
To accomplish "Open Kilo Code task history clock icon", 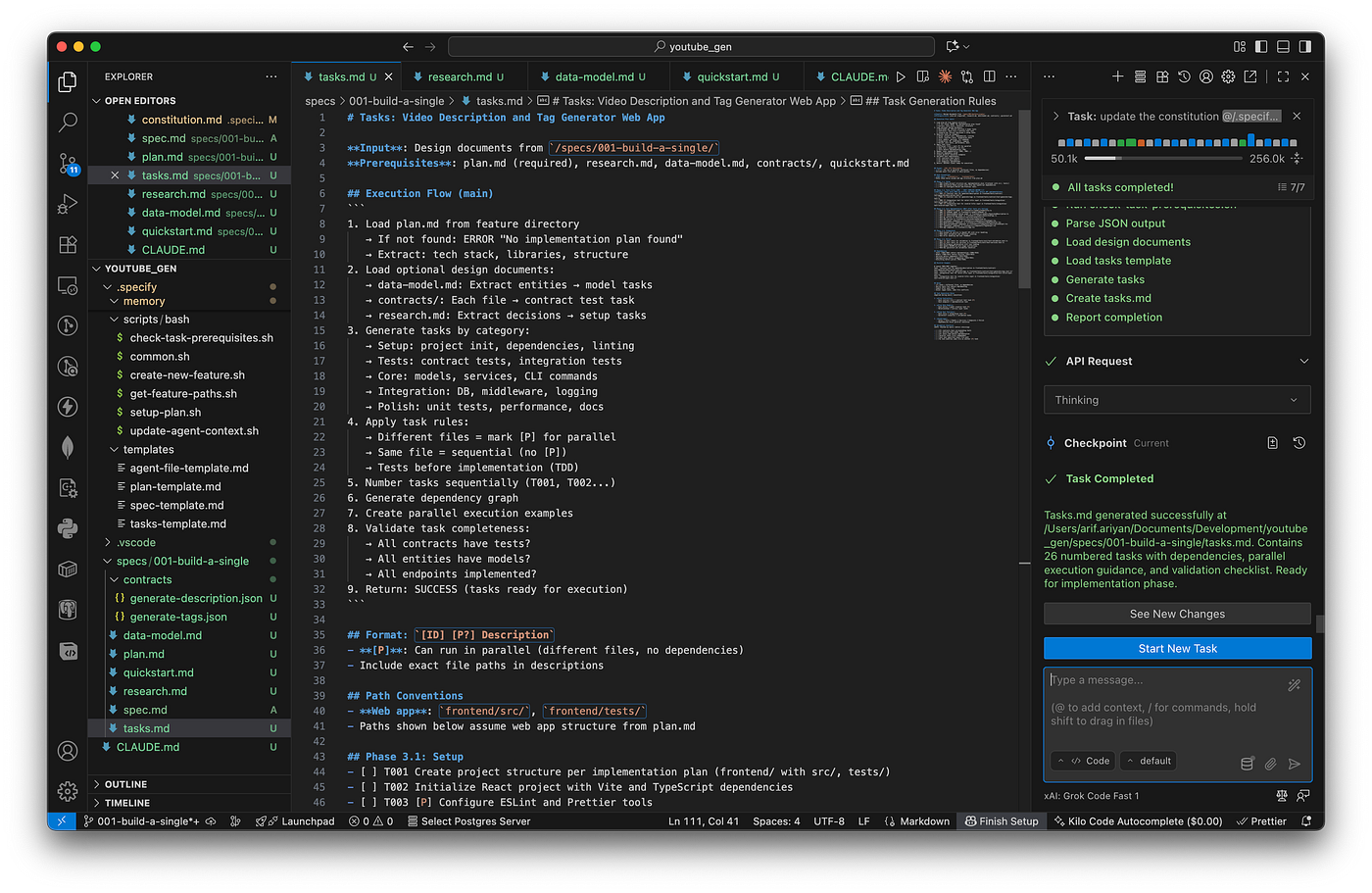I will coord(1184,76).
